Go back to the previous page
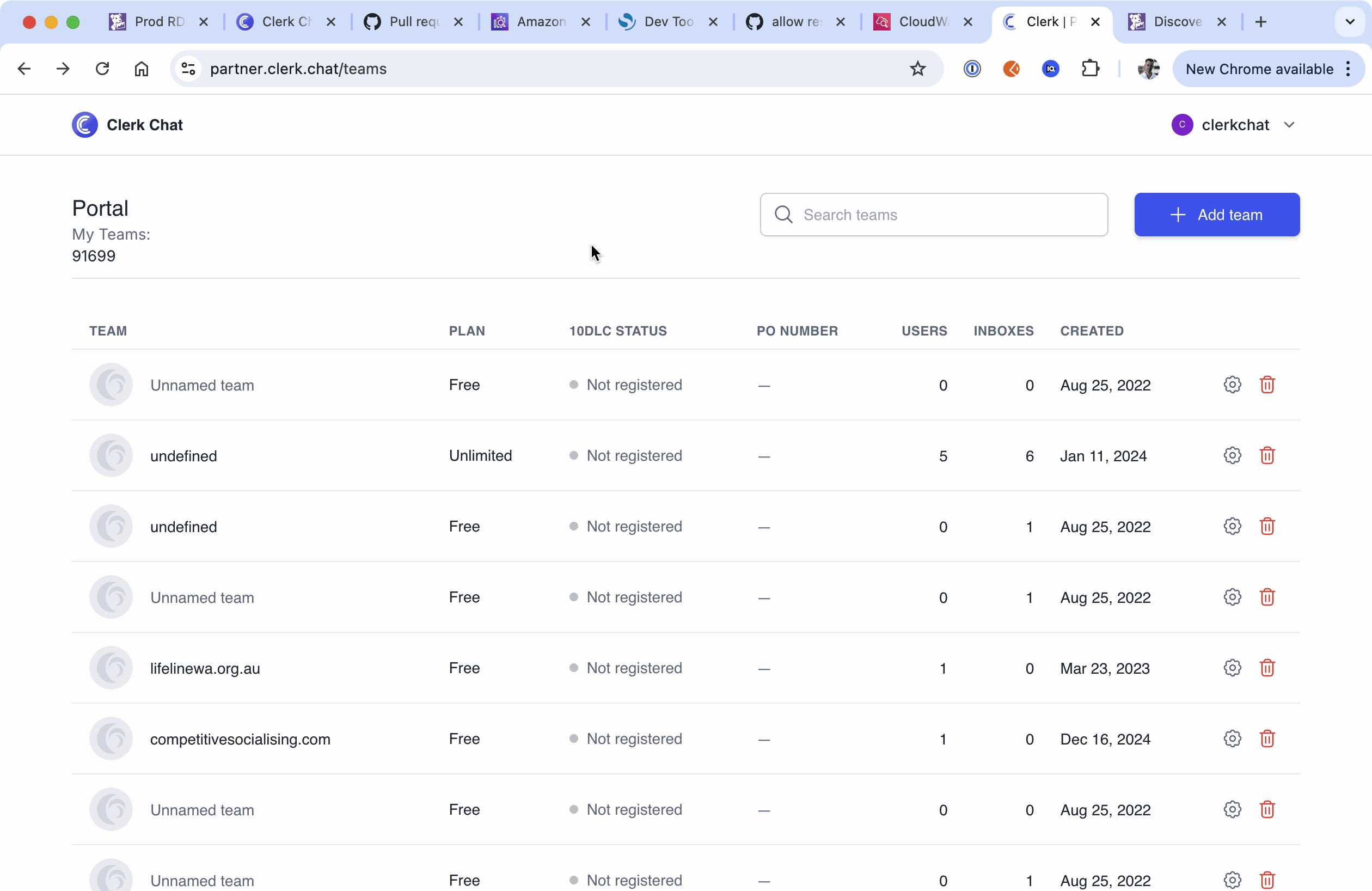 (24, 69)
